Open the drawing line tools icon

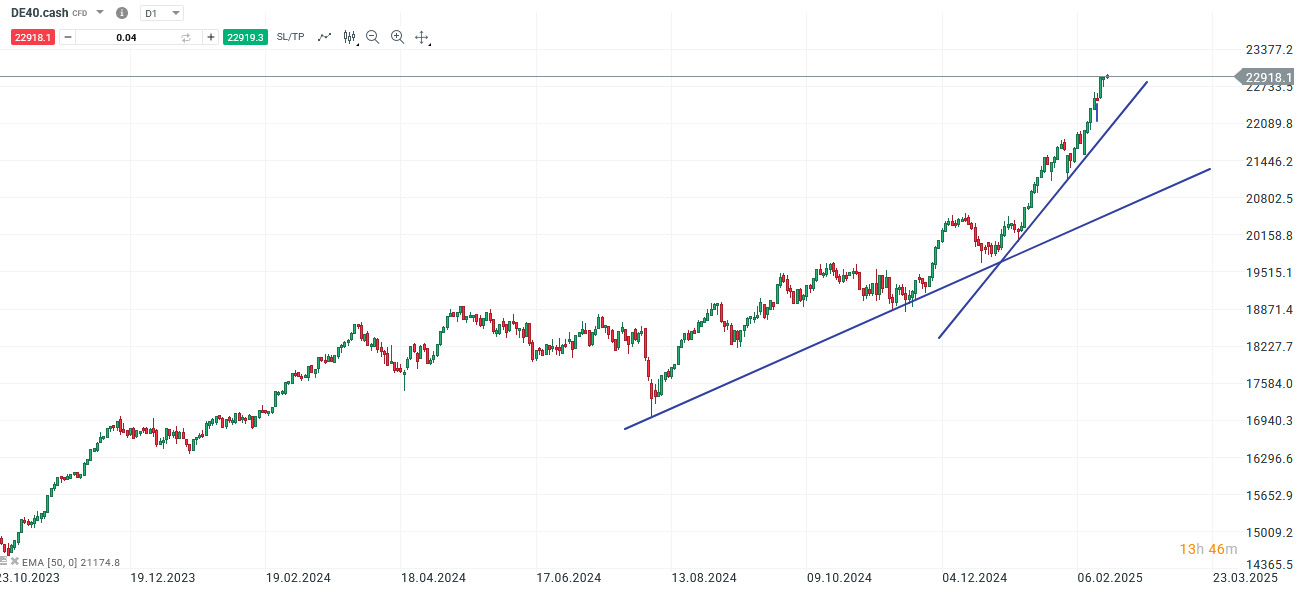(324, 37)
